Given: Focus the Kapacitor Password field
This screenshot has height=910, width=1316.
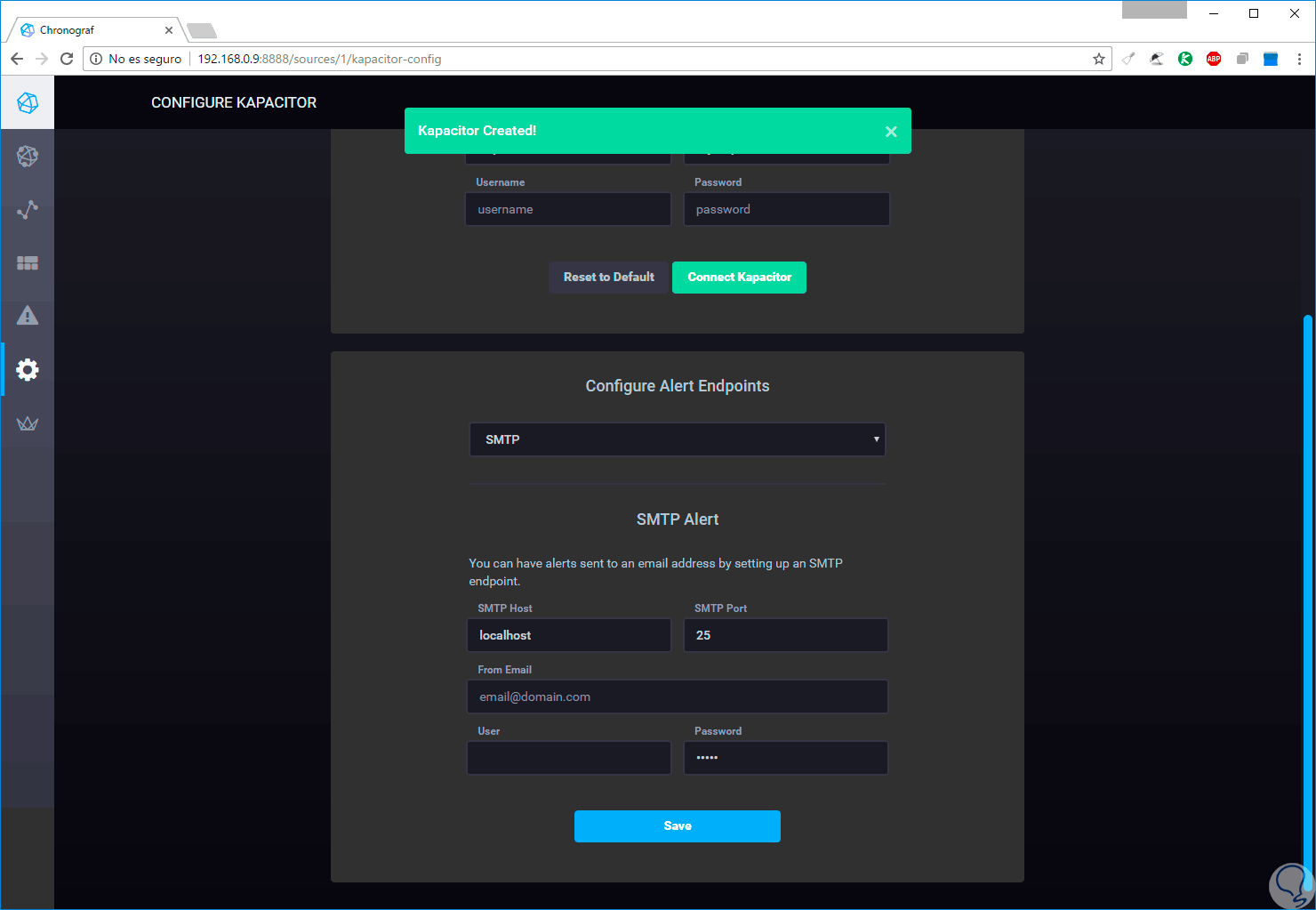Looking at the screenshot, I should coord(787,209).
